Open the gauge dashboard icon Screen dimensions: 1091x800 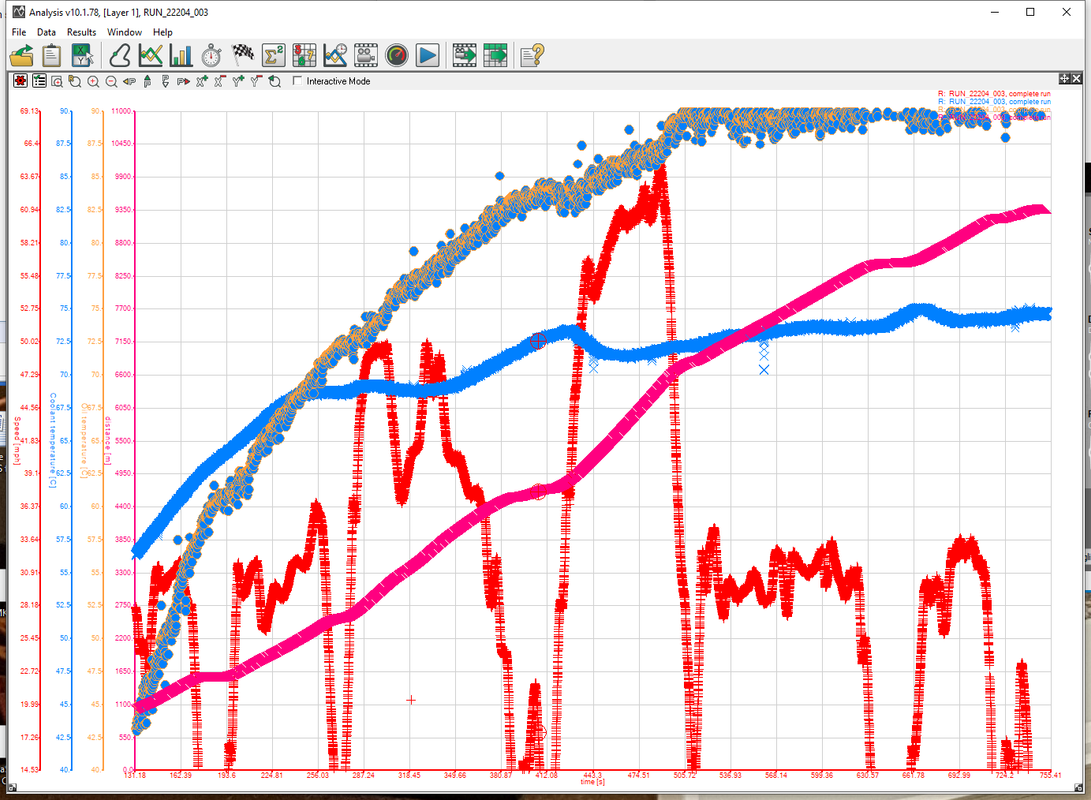click(397, 56)
